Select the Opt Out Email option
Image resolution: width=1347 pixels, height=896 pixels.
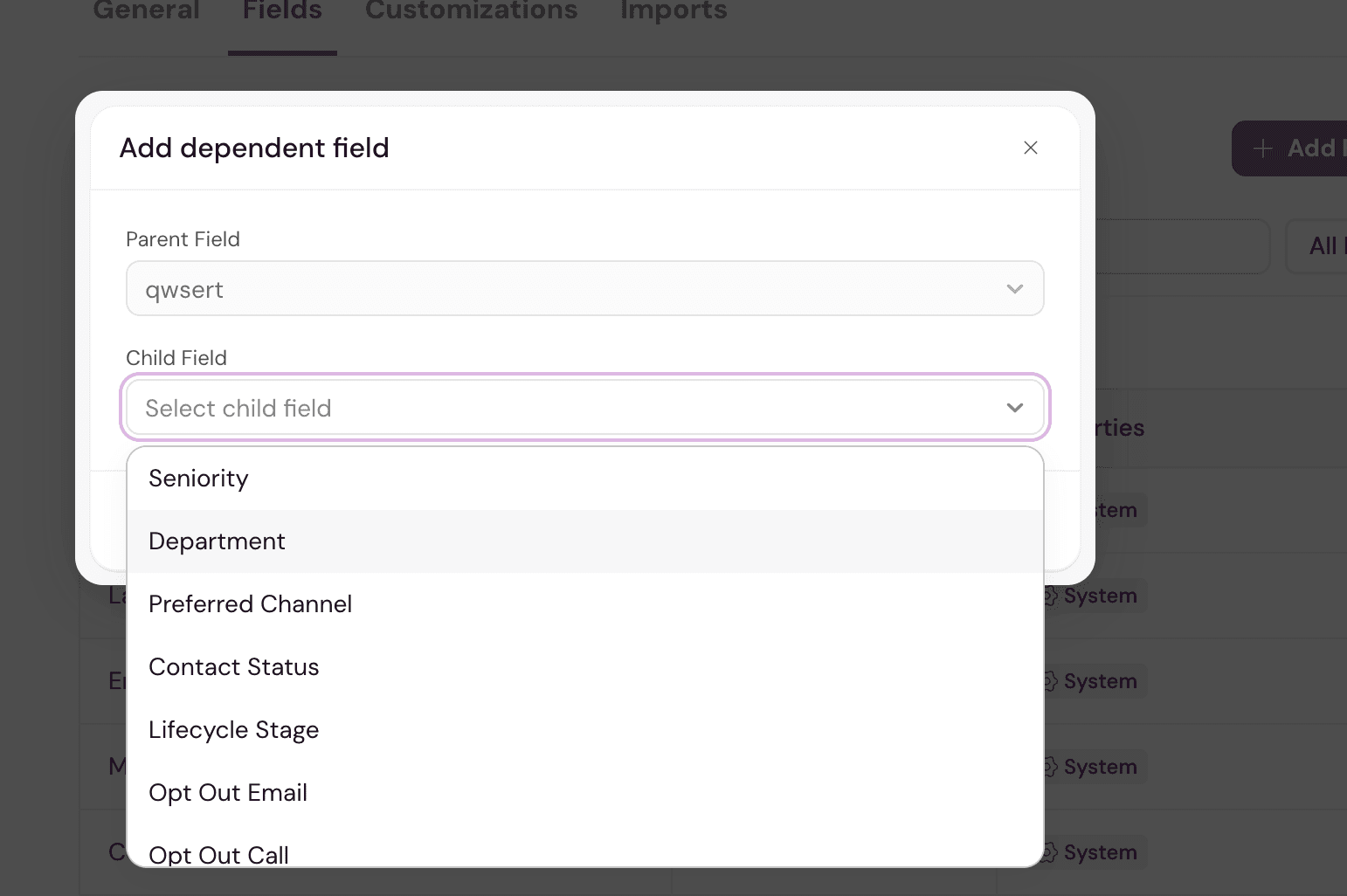[x=585, y=793]
